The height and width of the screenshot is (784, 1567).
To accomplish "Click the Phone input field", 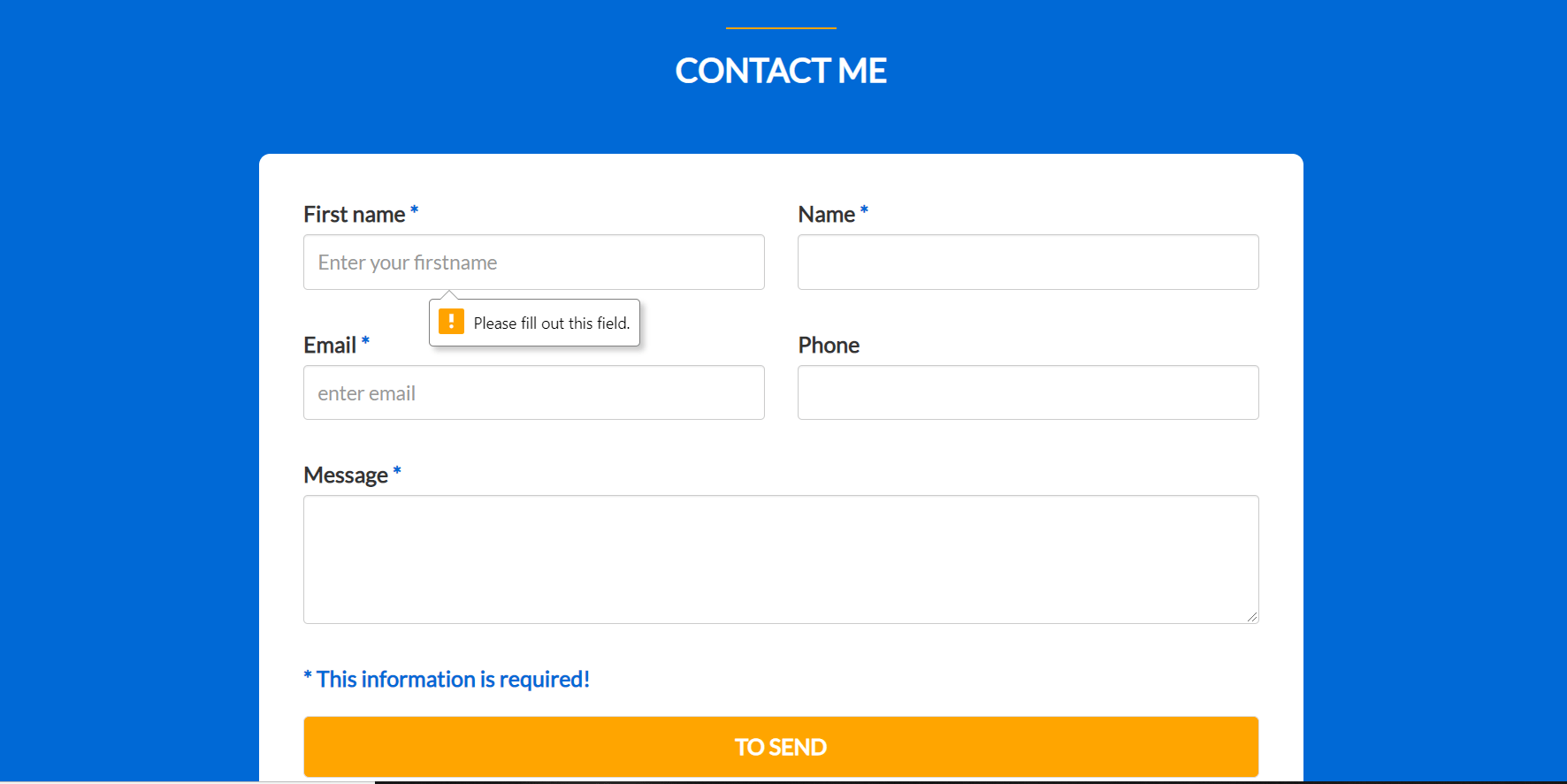I will tap(1028, 392).
